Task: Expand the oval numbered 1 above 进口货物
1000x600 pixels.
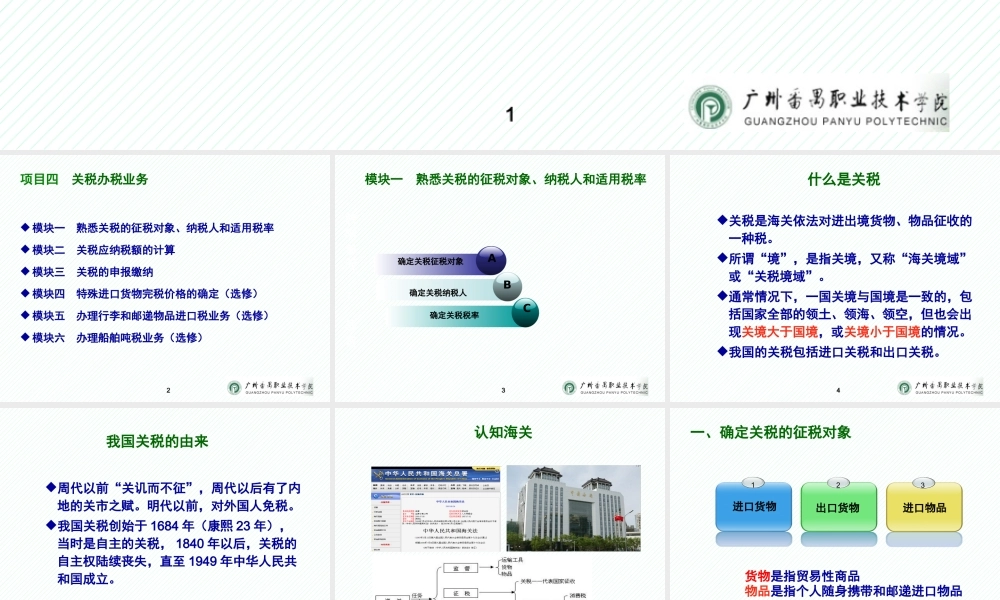Action: coord(751,481)
